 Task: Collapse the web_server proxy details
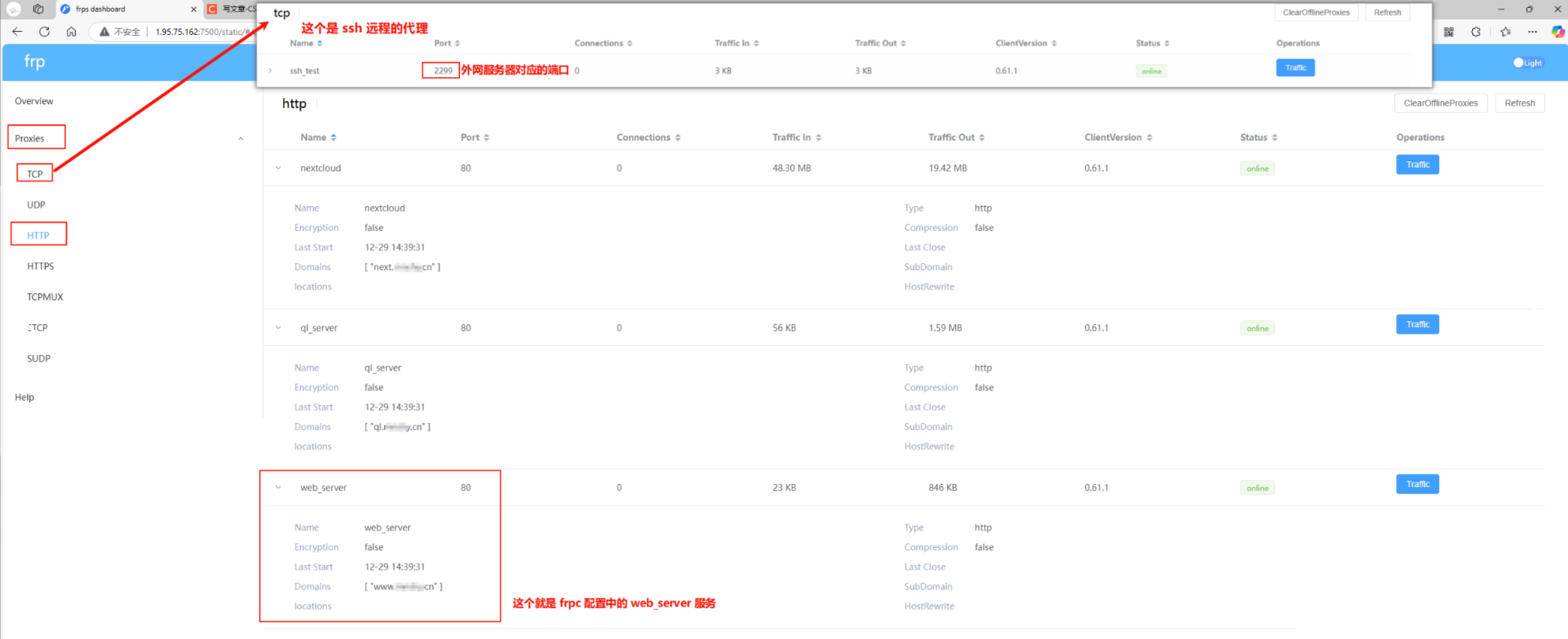[279, 488]
